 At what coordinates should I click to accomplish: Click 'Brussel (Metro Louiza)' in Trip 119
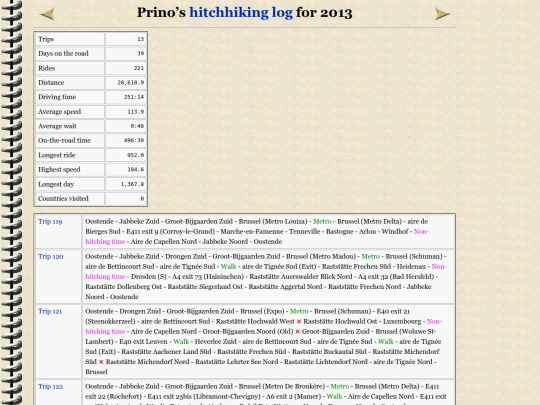[273, 221]
